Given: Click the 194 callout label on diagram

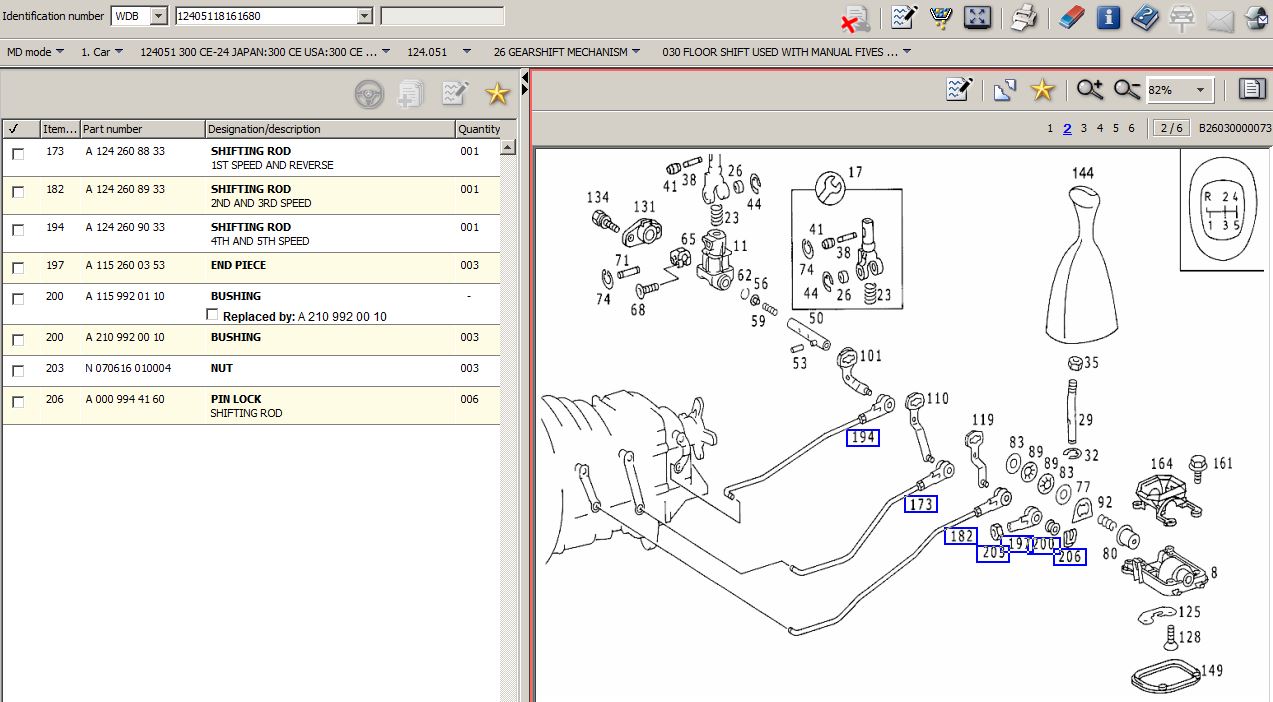Looking at the screenshot, I should coord(863,438).
